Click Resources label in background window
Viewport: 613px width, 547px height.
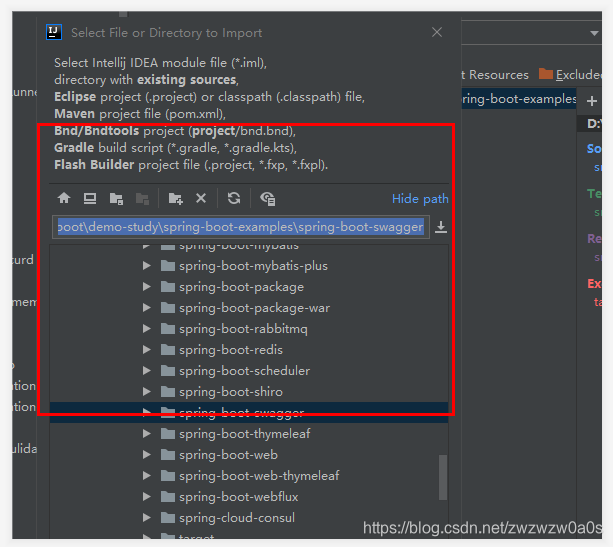click(x=498, y=74)
